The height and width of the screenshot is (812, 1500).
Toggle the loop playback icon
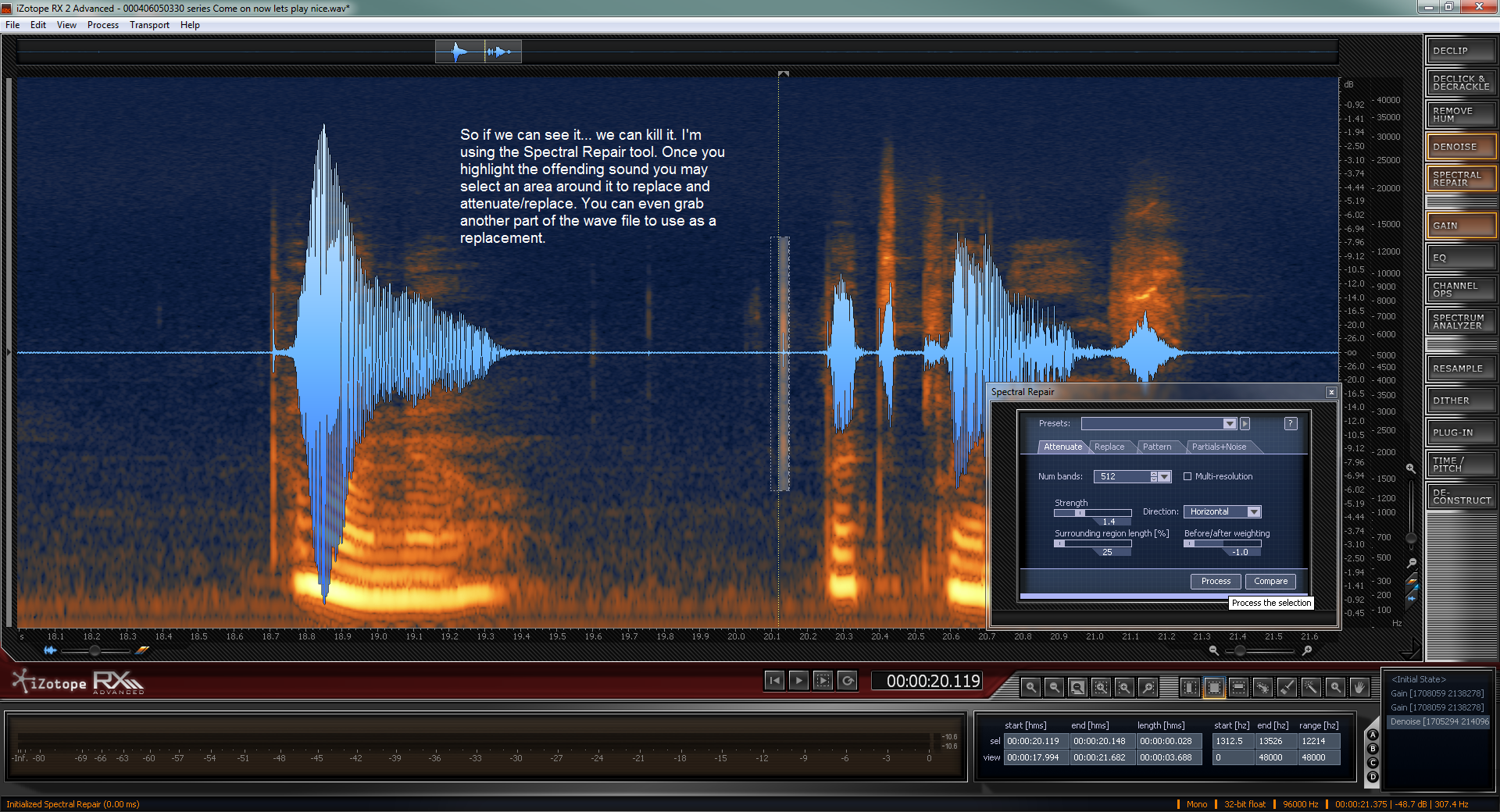tap(848, 681)
